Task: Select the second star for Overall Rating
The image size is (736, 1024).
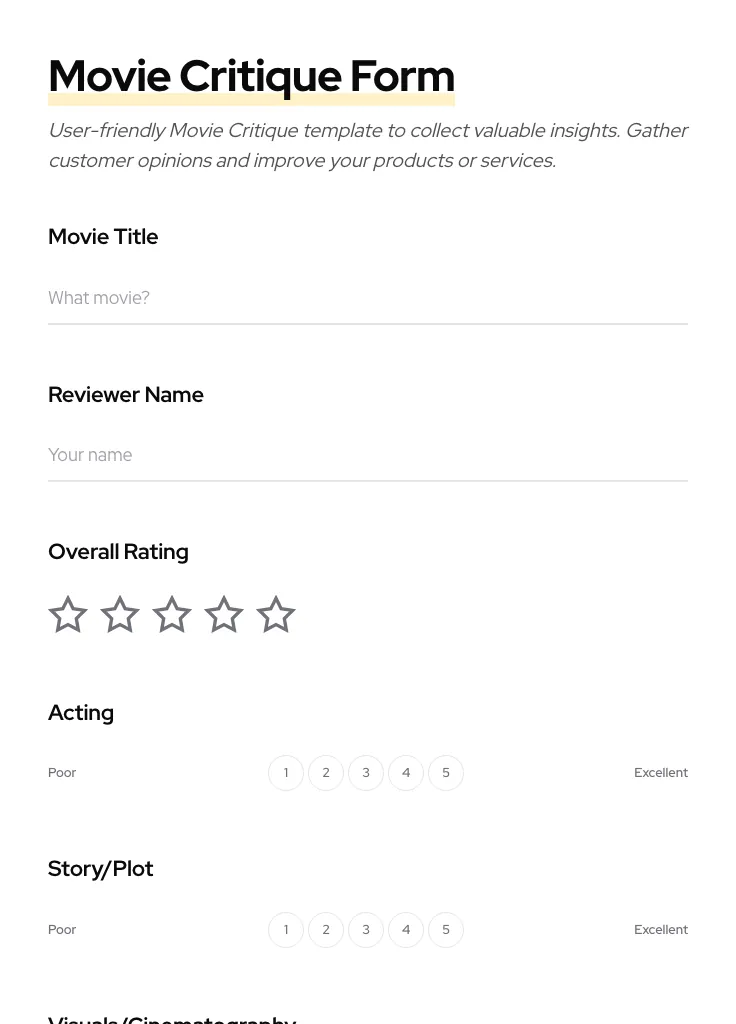Action: point(119,614)
